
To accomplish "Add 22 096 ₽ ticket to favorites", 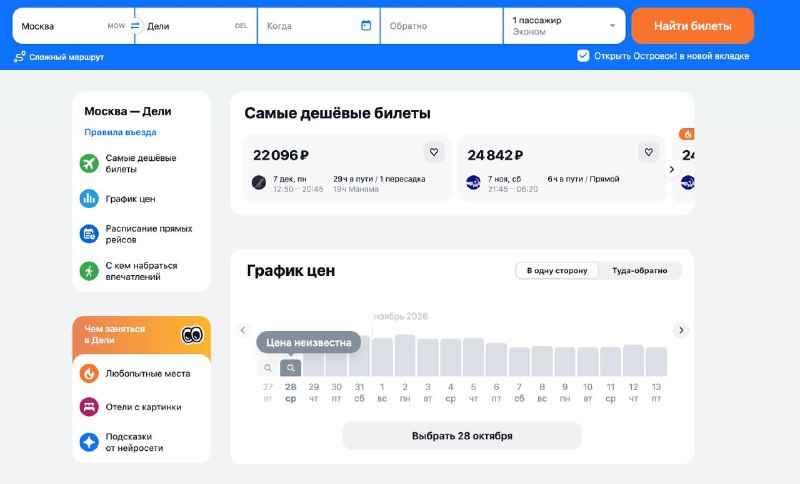I will tap(434, 152).
